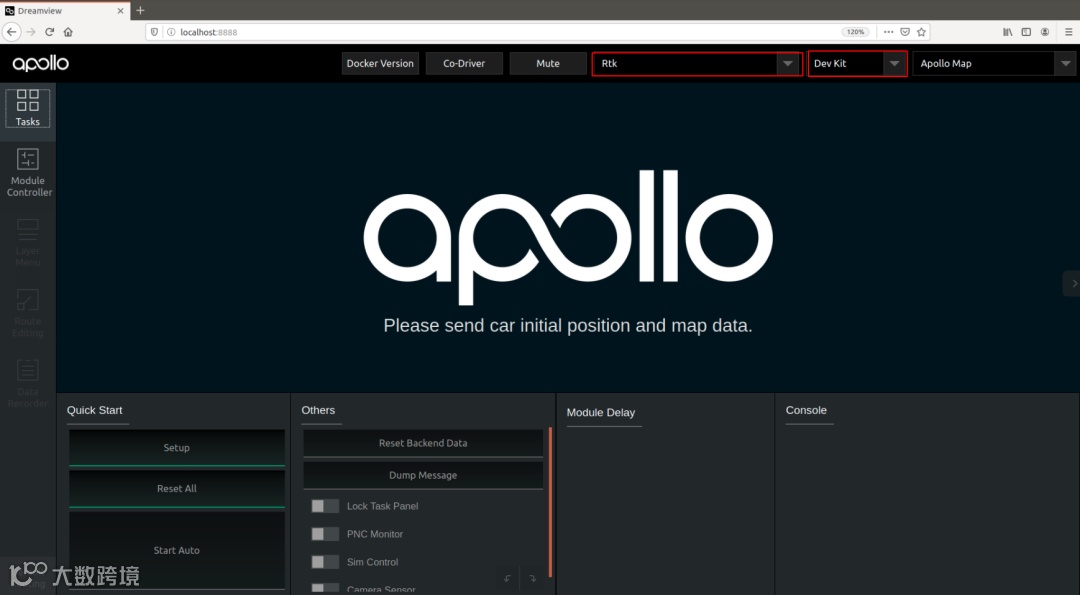Reset the 120% zoom level badge
Image resolution: width=1080 pixels, height=595 pixels.
click(855, 32)
